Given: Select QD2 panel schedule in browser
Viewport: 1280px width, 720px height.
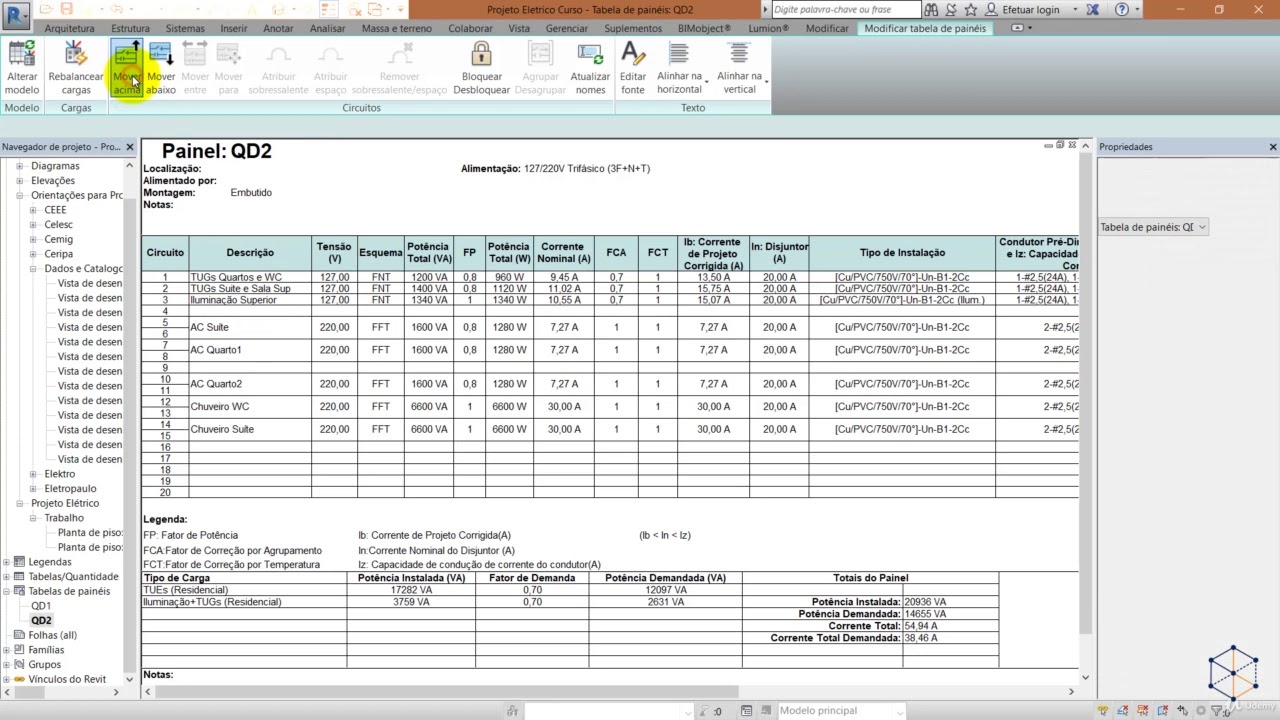Looking at the screenshot, I should (x=40, y=621).
